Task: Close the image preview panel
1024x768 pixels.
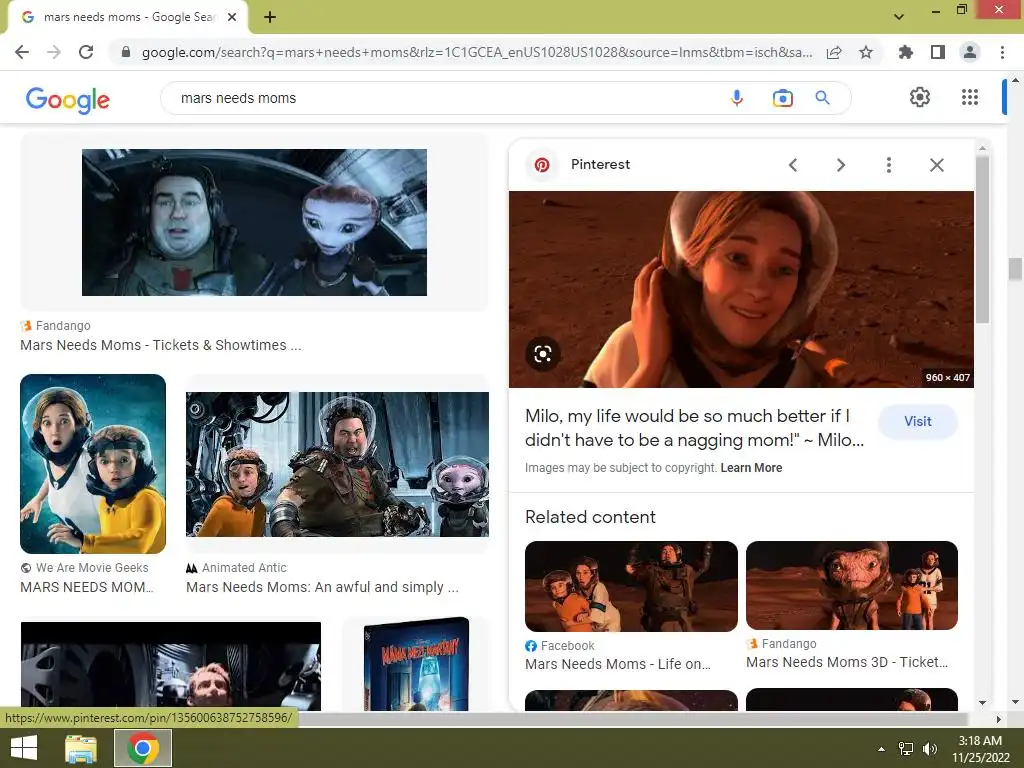Action: [x=936, y=165]
